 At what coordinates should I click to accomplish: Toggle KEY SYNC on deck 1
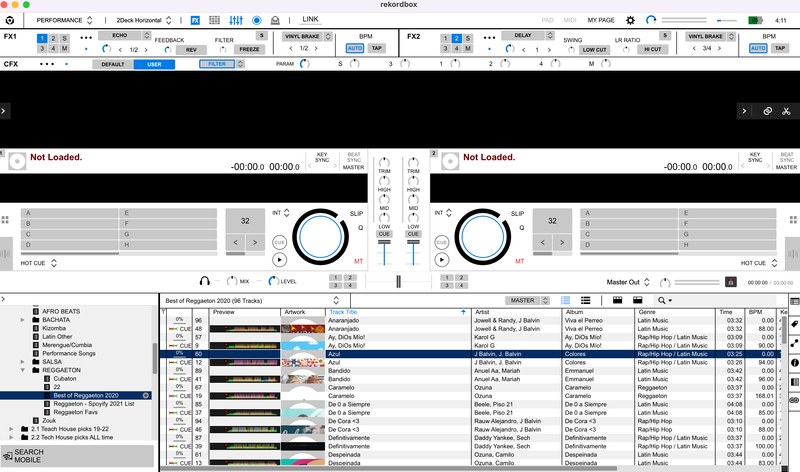(x=322, y=158)
